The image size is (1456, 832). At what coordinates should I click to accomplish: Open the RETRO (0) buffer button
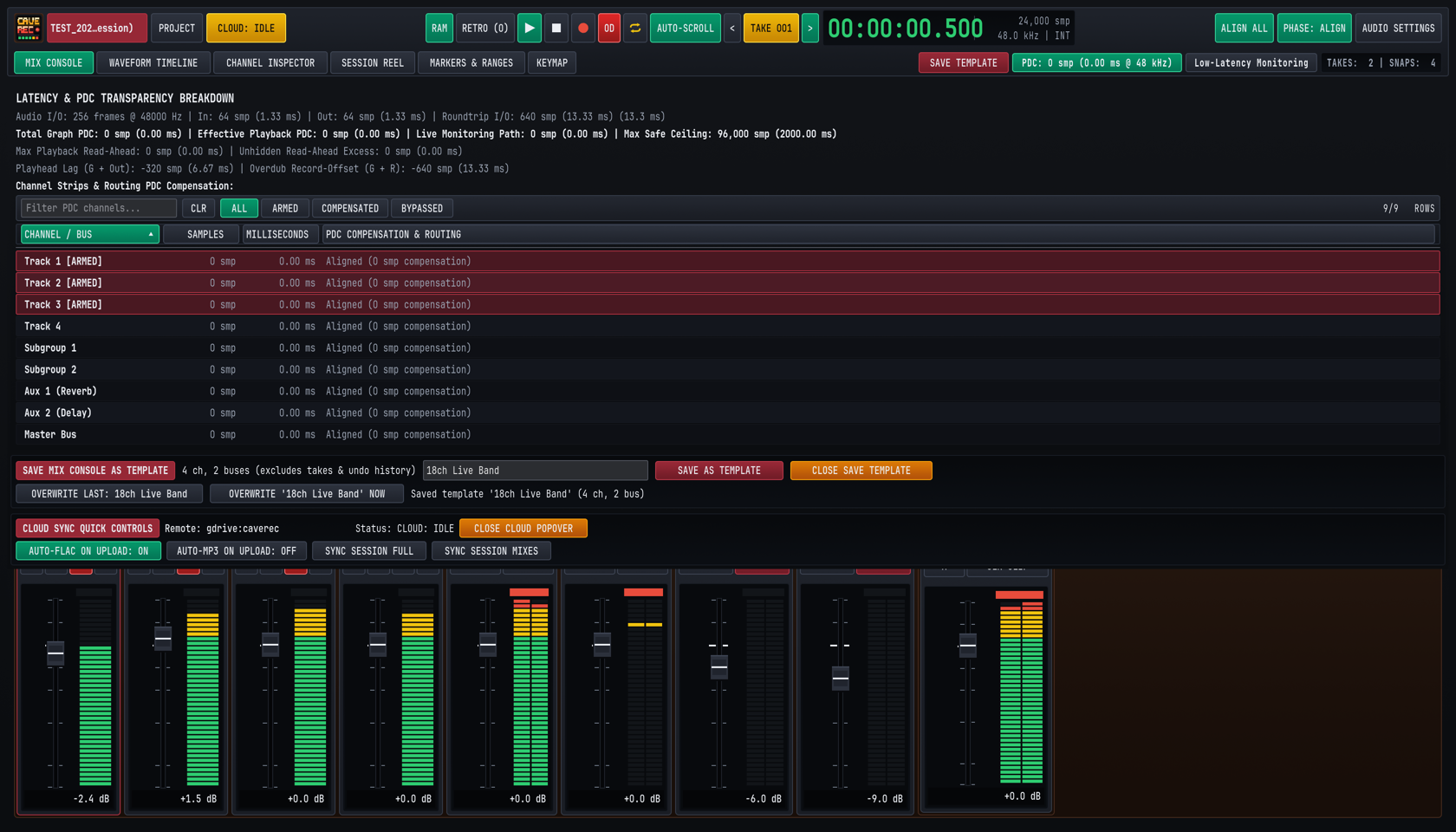pos(485,28)
